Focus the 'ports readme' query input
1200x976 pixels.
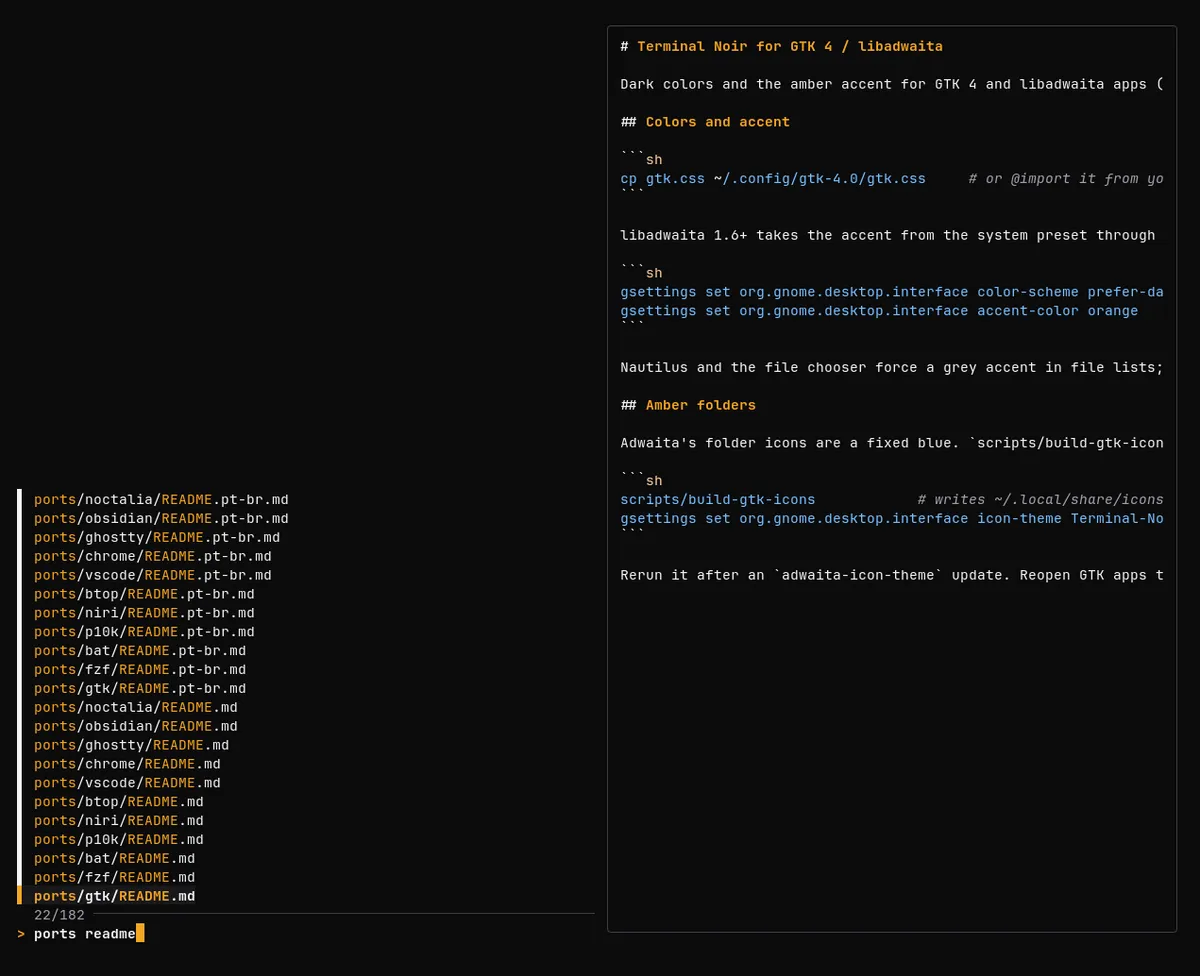point(85,934)
